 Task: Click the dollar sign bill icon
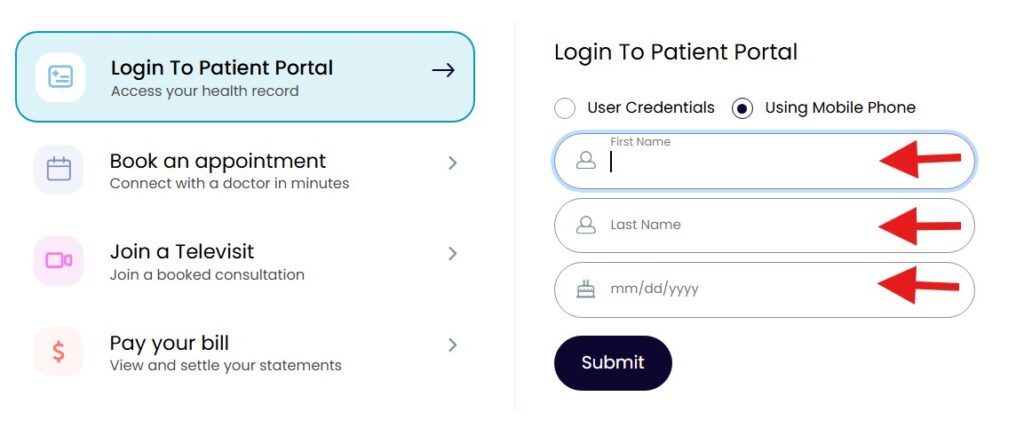[x=59, y=352]
